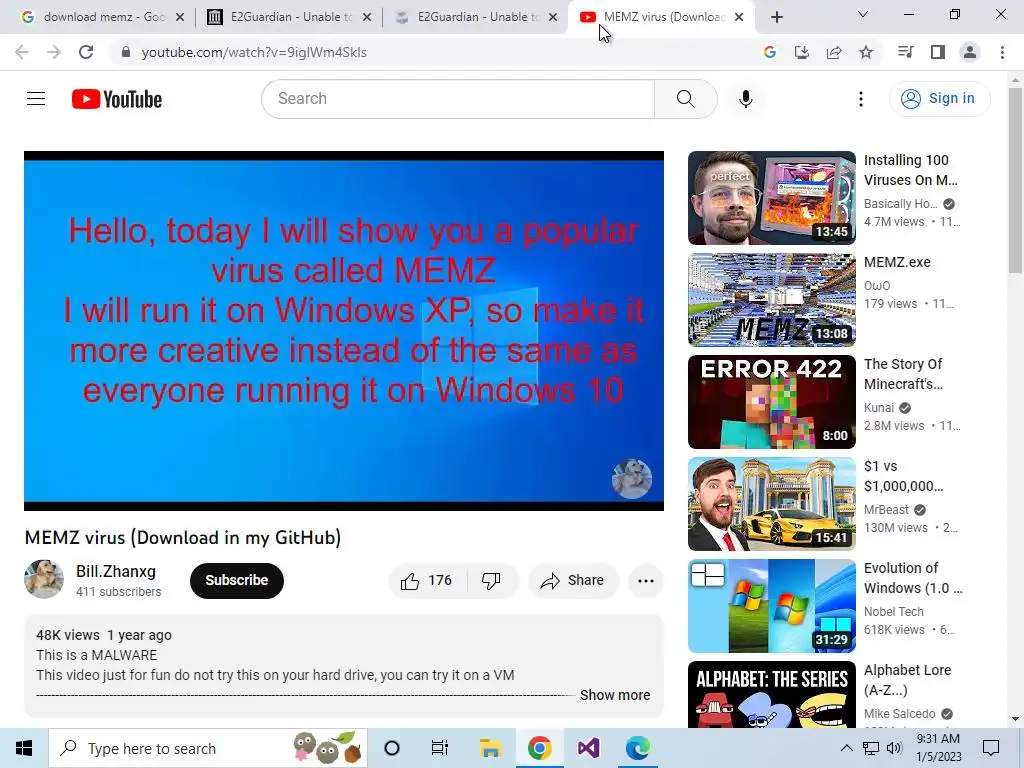Click the URL address bar
The width and height of the screenshot is (1024, 768).
(x=431, y=52)
